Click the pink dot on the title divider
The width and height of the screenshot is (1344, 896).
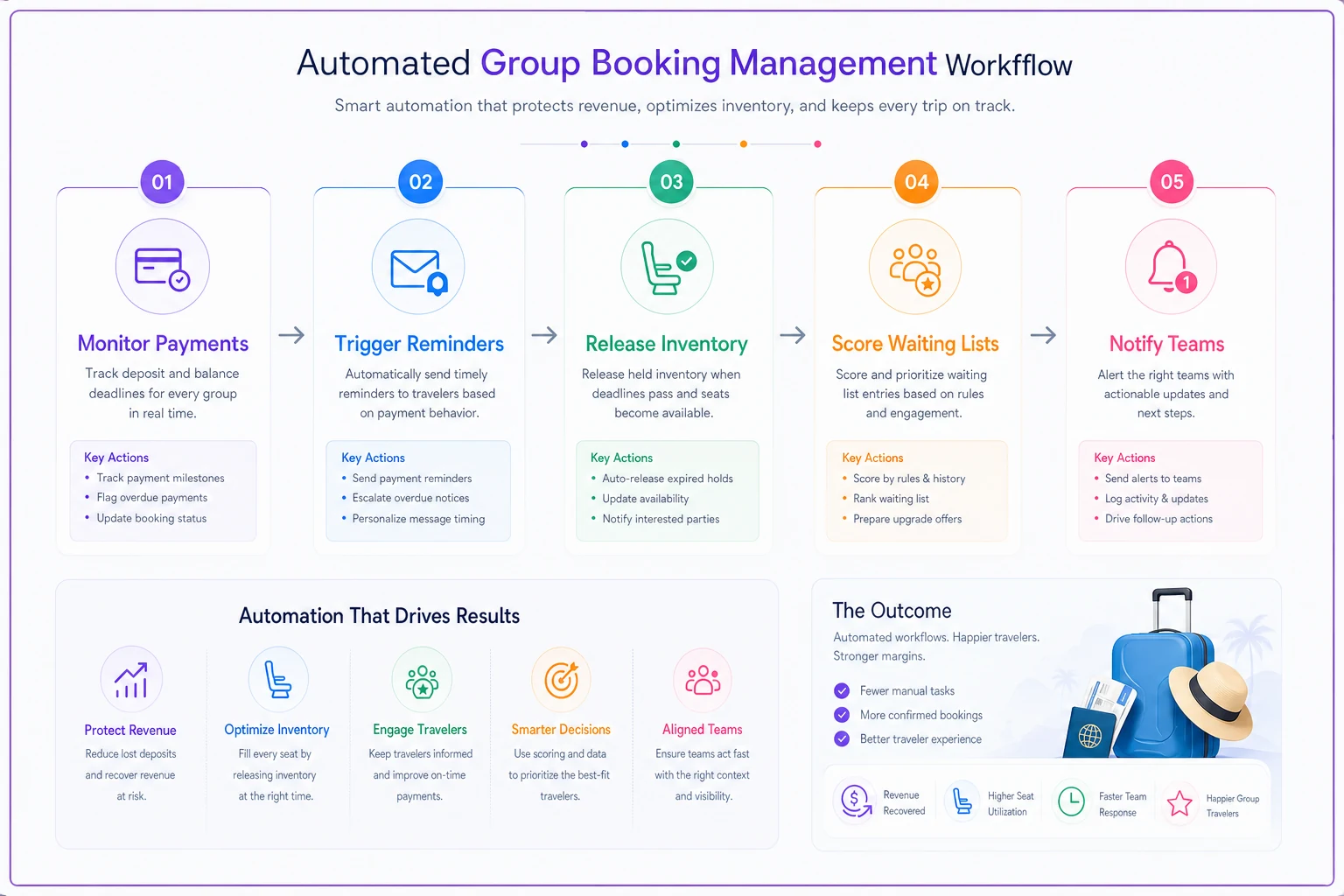(x=817, y=144)
